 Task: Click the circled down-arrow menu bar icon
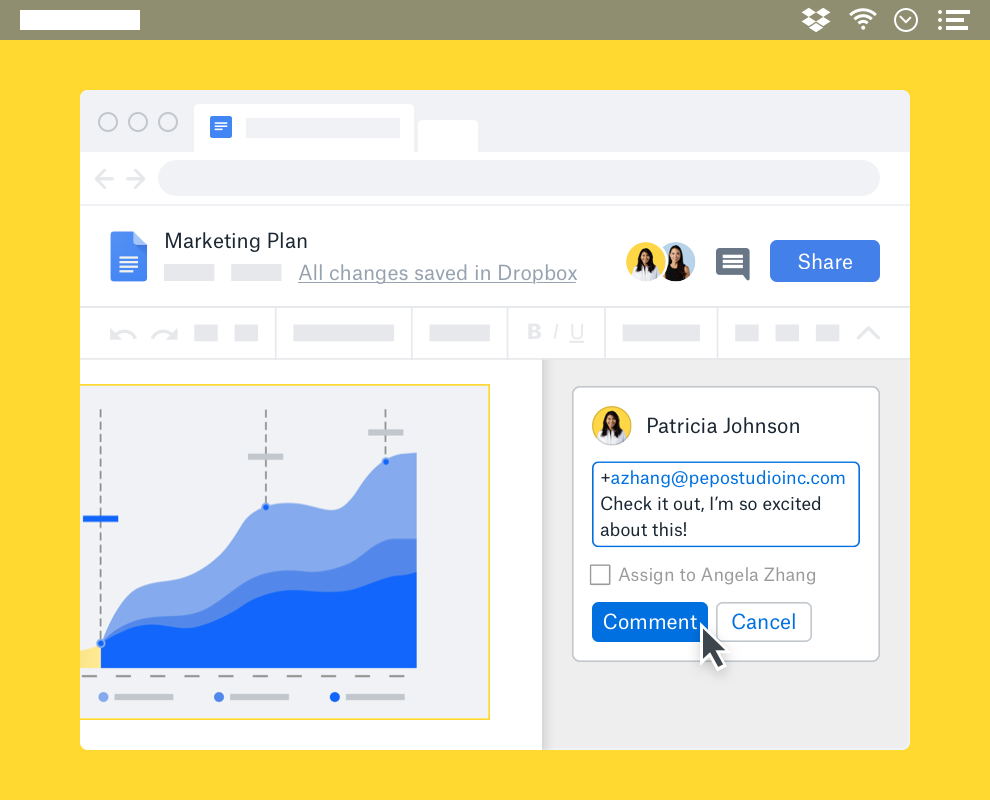[x=906, y=20]
